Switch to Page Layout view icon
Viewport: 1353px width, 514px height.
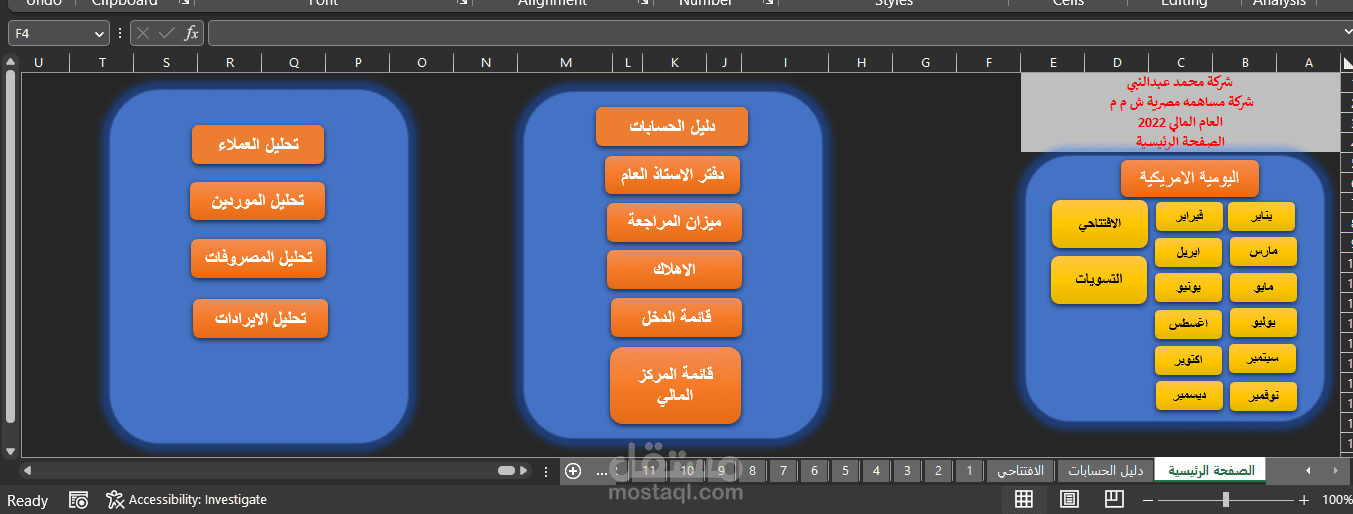pos(1069,499)
